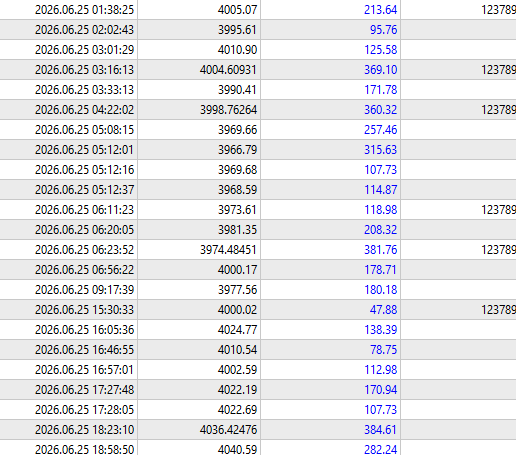Click profit value 384.61

[380, 430]
